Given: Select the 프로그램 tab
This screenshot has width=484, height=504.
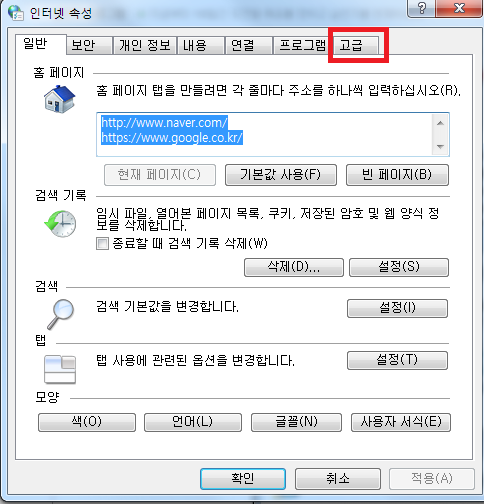Looking at the screenshot, I should (302, 45).
